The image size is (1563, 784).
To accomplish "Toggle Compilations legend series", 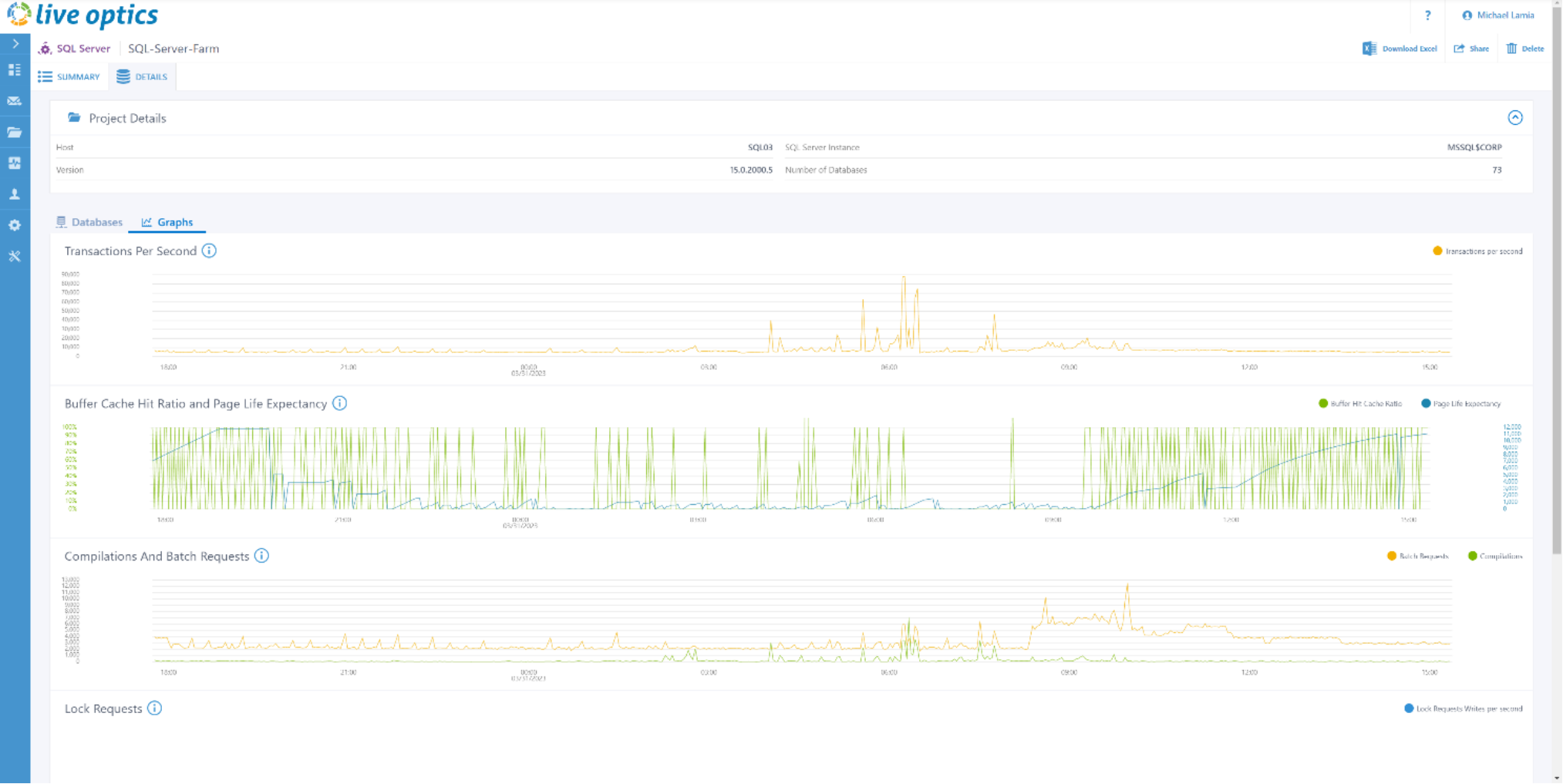I will (1495, 557).
